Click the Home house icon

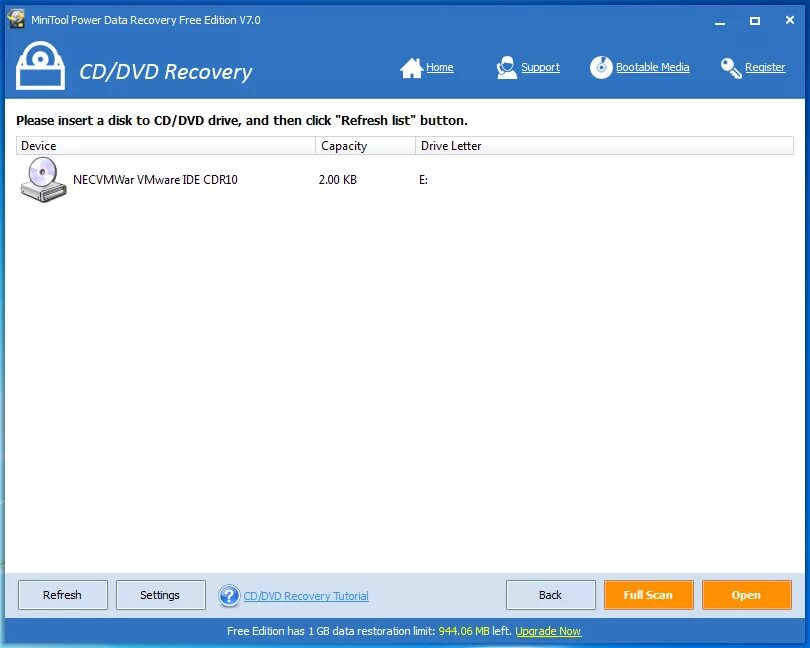(411, 68)
